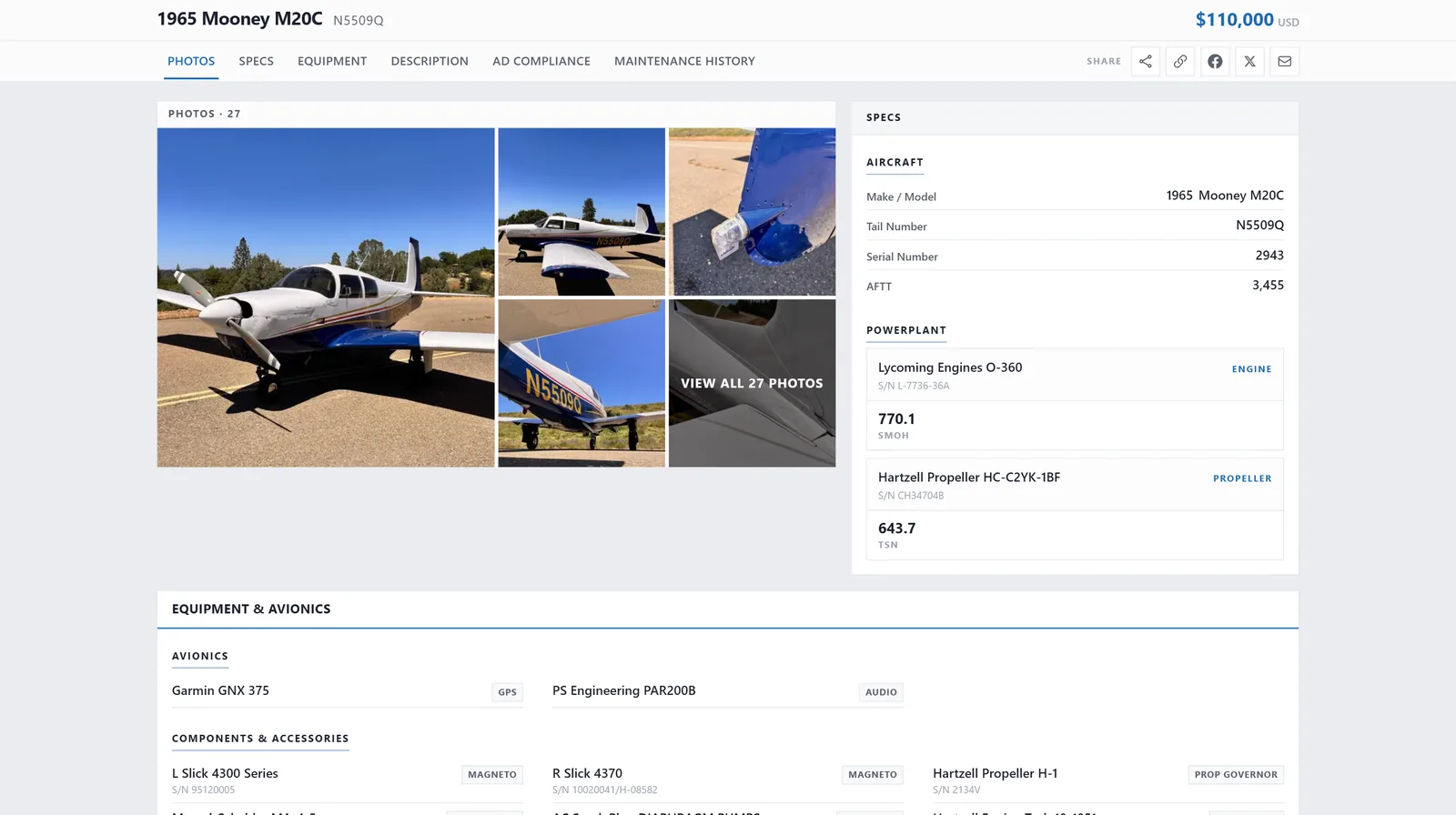Screen dimensions: 1456x815
Task: Click the 1965 Mooney M20C title
Action: tap(240, 19)
